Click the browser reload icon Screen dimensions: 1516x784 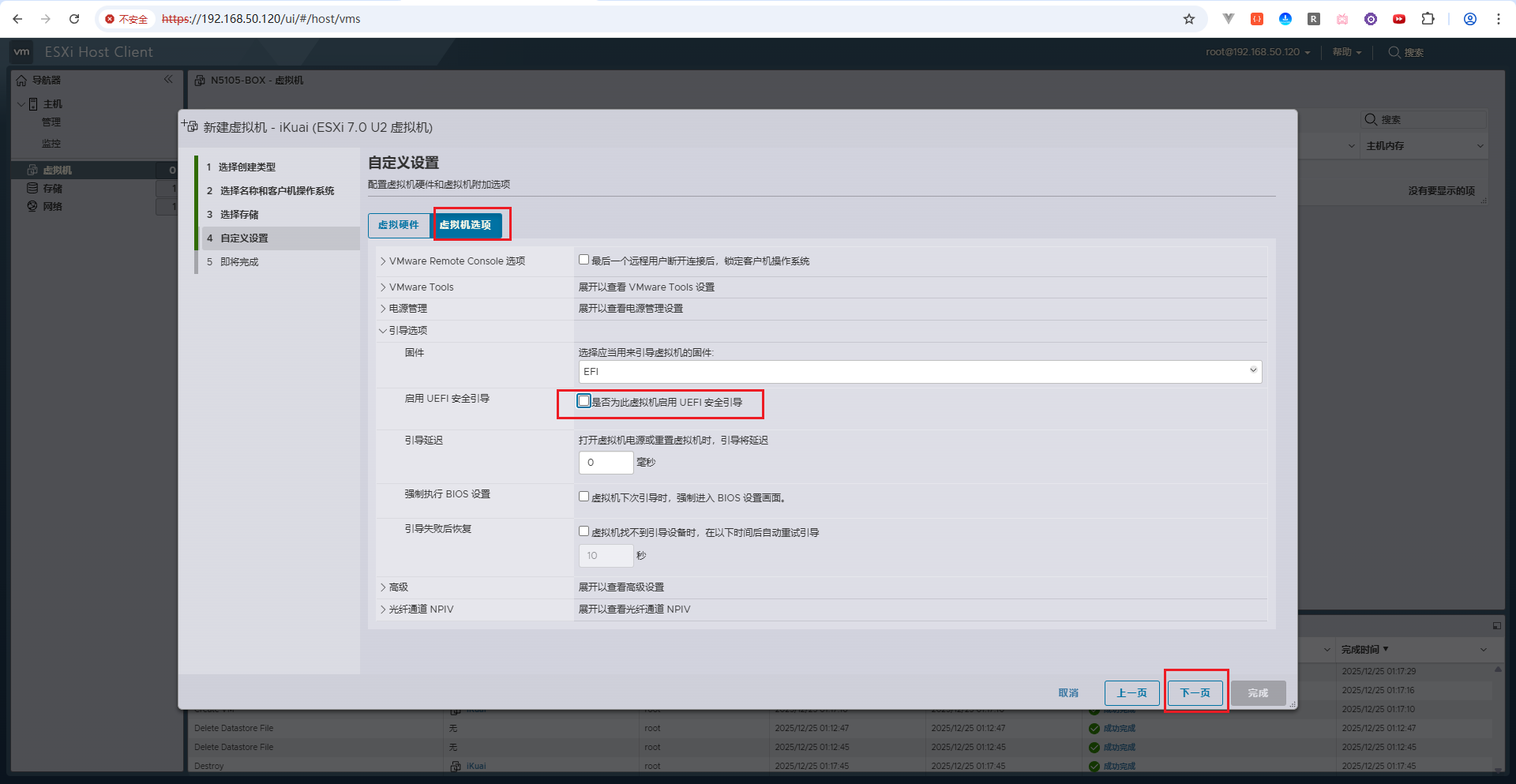click(x=74, y=19)
